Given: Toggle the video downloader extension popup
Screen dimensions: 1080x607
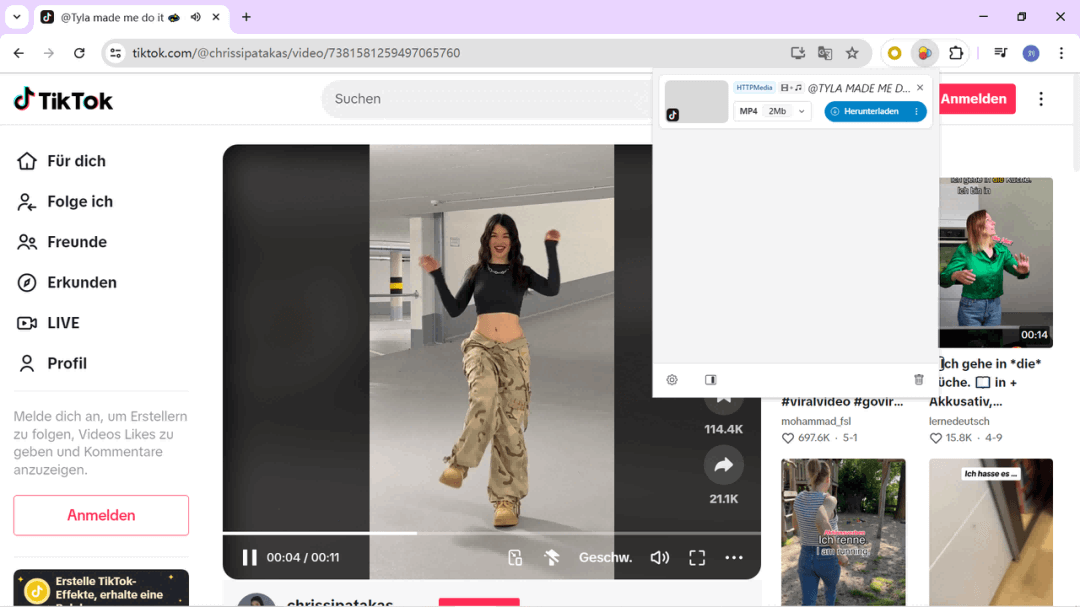Looking at the screenshot, I should [924, 53].
